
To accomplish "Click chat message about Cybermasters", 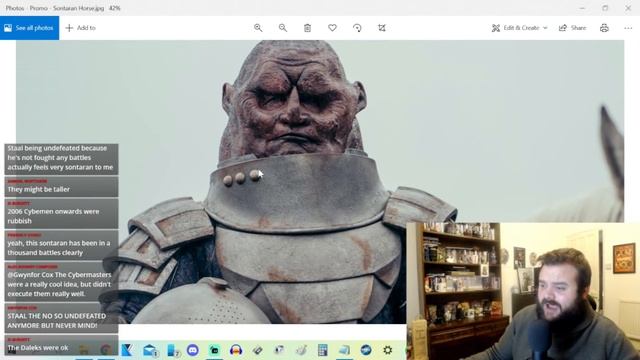I will pos(61,282).
